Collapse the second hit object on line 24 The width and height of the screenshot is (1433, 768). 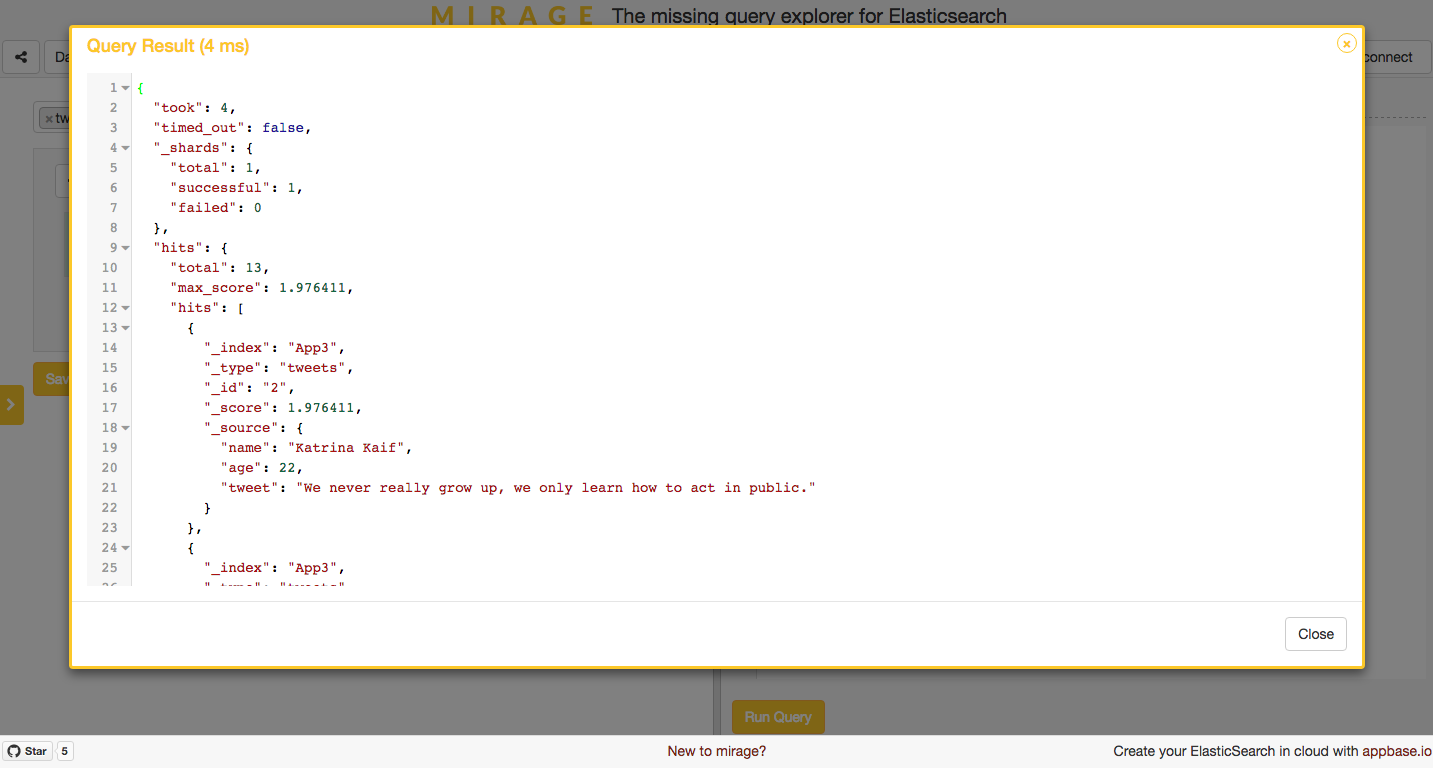point(125,548)
